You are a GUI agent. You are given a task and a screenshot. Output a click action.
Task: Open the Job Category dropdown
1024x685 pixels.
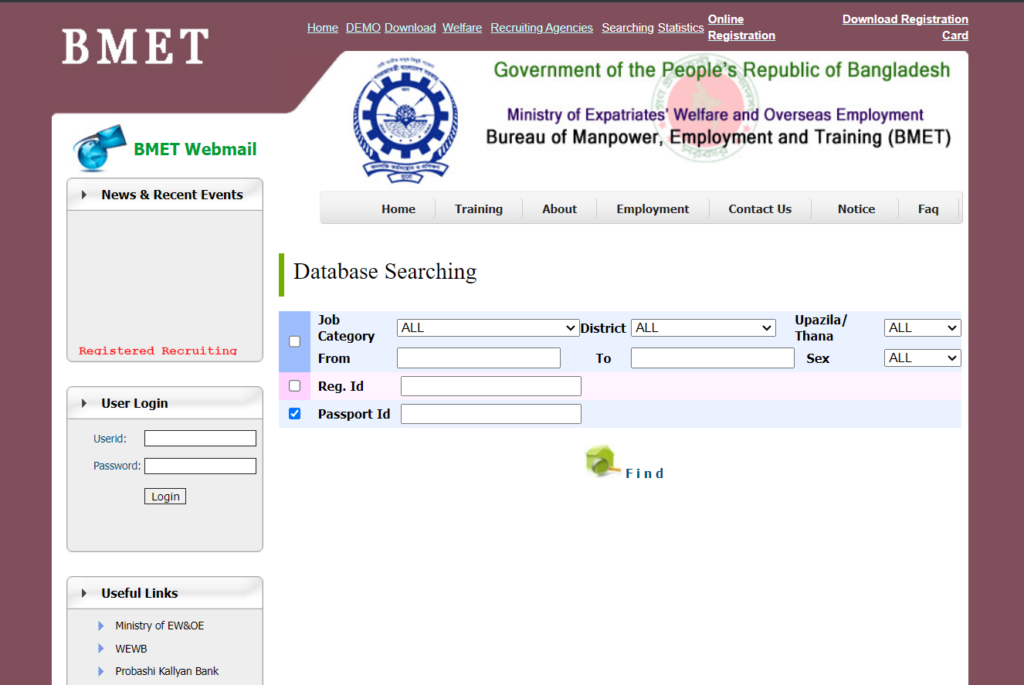[x=487, y=328]
